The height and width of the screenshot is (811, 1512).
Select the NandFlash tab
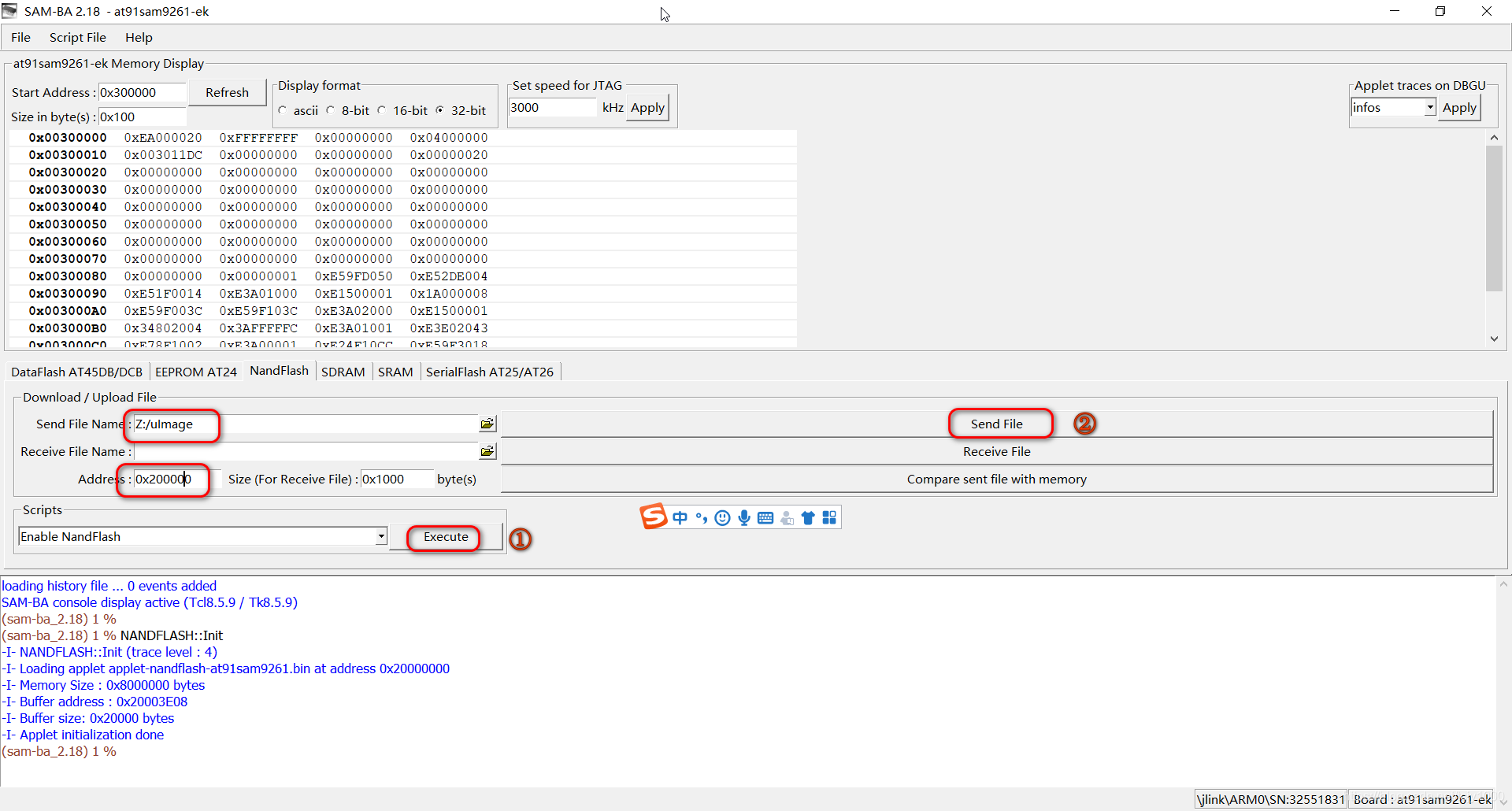[x=279, y=370]
